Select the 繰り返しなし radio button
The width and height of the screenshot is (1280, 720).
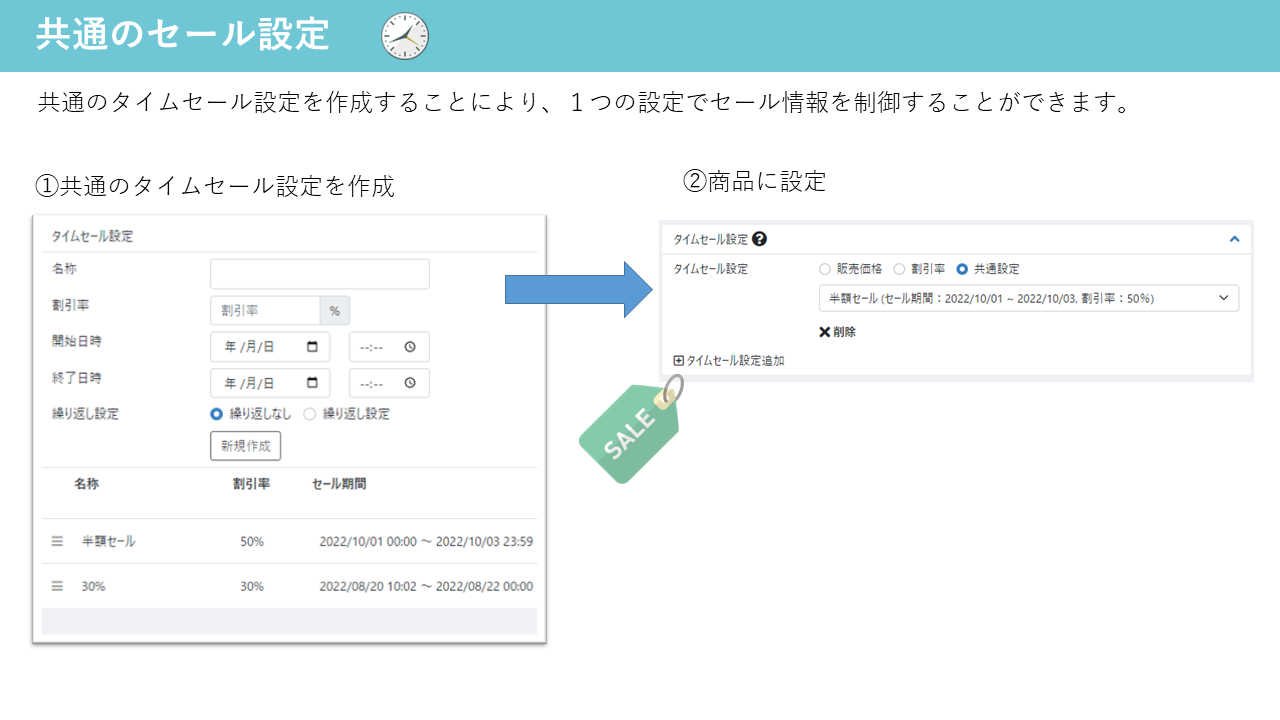tap(216, 414)
